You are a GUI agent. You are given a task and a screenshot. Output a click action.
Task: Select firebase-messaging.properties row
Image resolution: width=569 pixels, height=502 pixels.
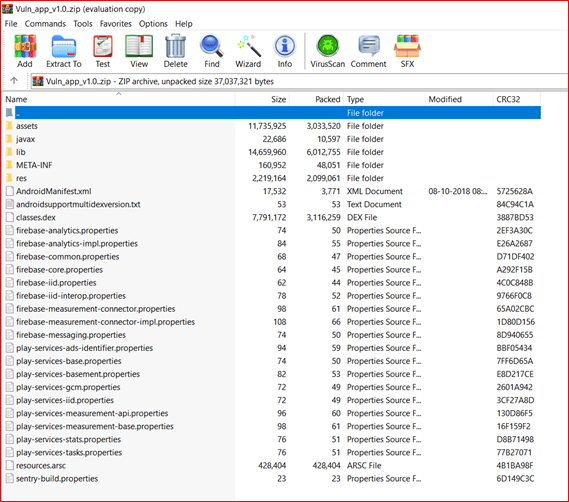click(x=272, y=335)
